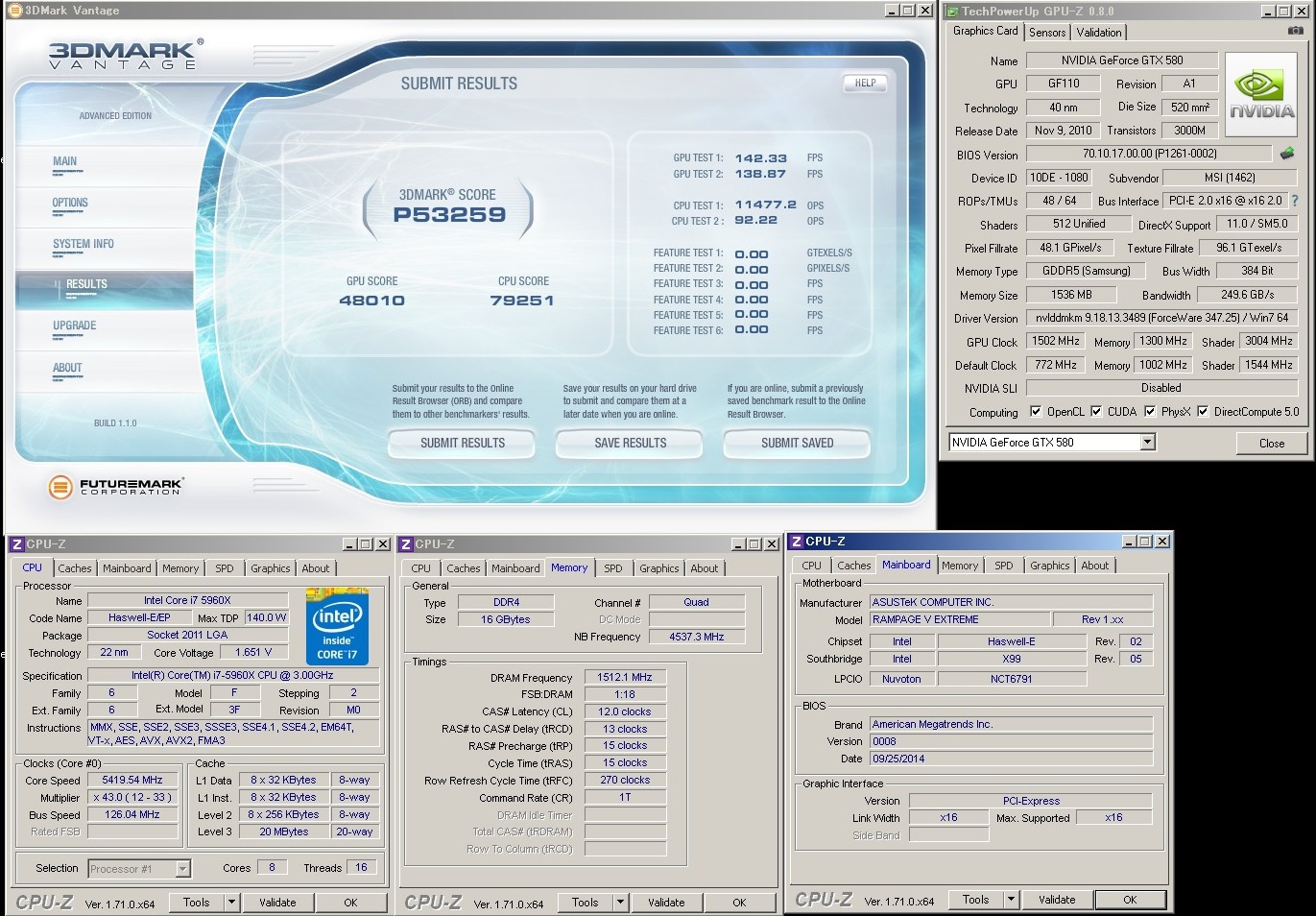Click the Driver Version field in GPU-Z
The height and width of the screenshot is (916, 1316).
(1161, 317)
